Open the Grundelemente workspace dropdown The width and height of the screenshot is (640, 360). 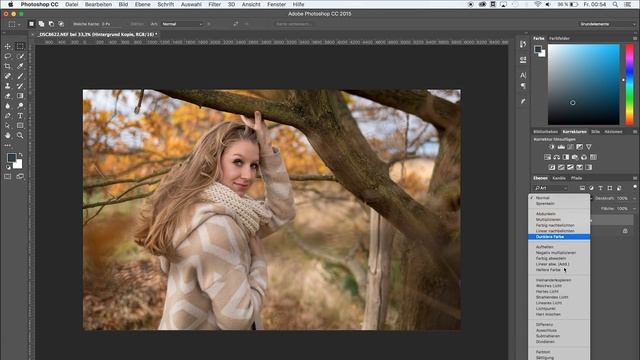click(607, 24)
